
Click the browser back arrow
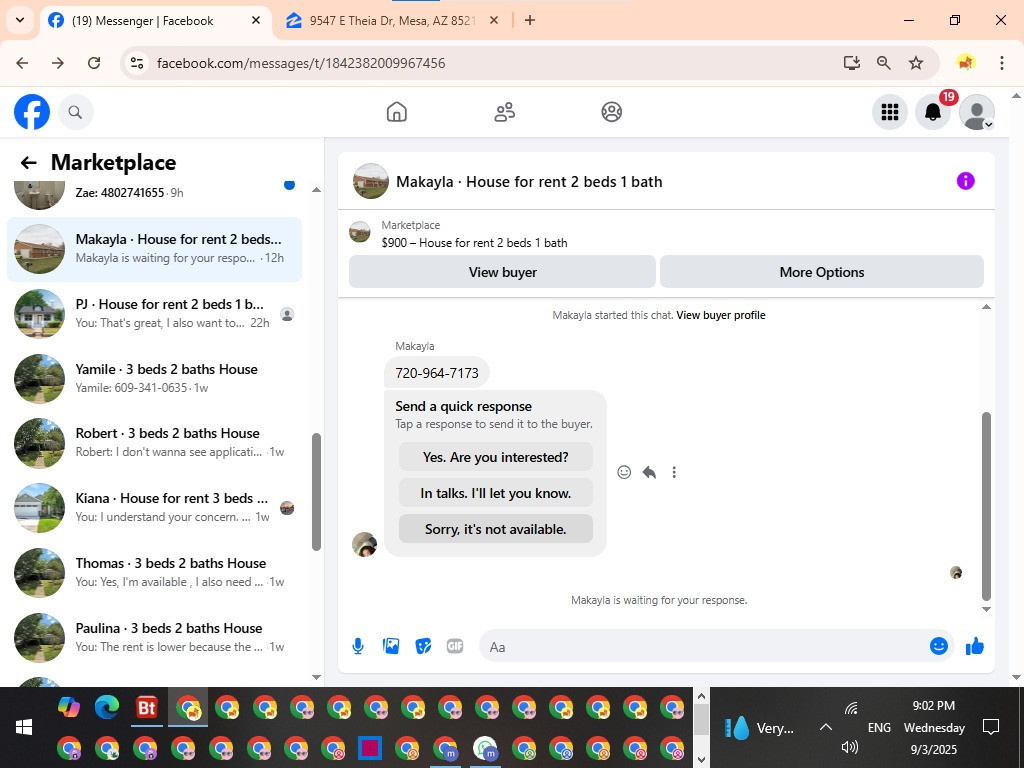pyautogui.click(x=22, y=63)
